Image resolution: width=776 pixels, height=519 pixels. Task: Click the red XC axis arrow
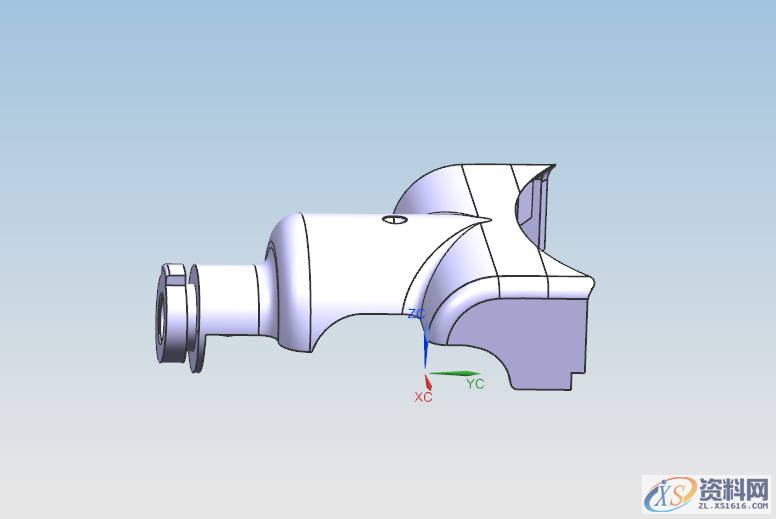(x=428, y=380)
